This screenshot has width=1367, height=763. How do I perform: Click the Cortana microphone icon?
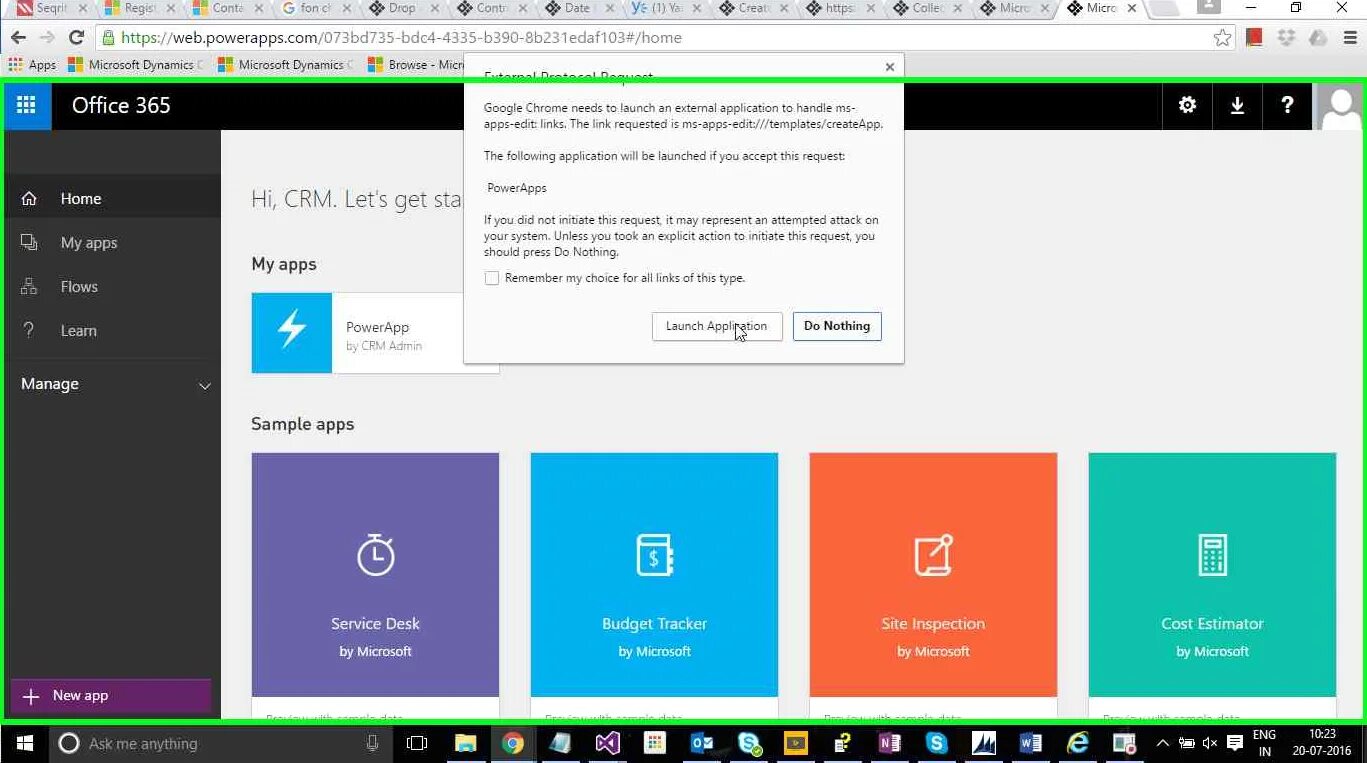tap(372, 743)
